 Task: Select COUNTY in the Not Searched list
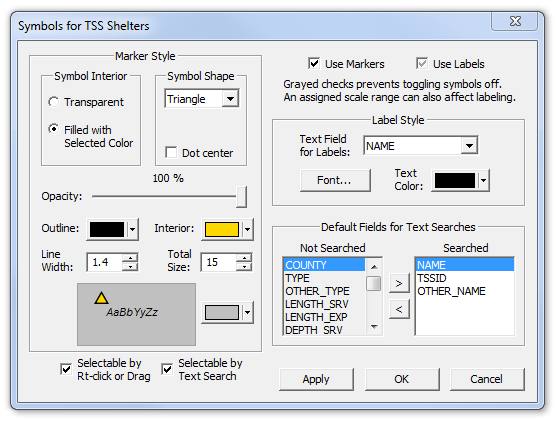click(x=324, y=265)
